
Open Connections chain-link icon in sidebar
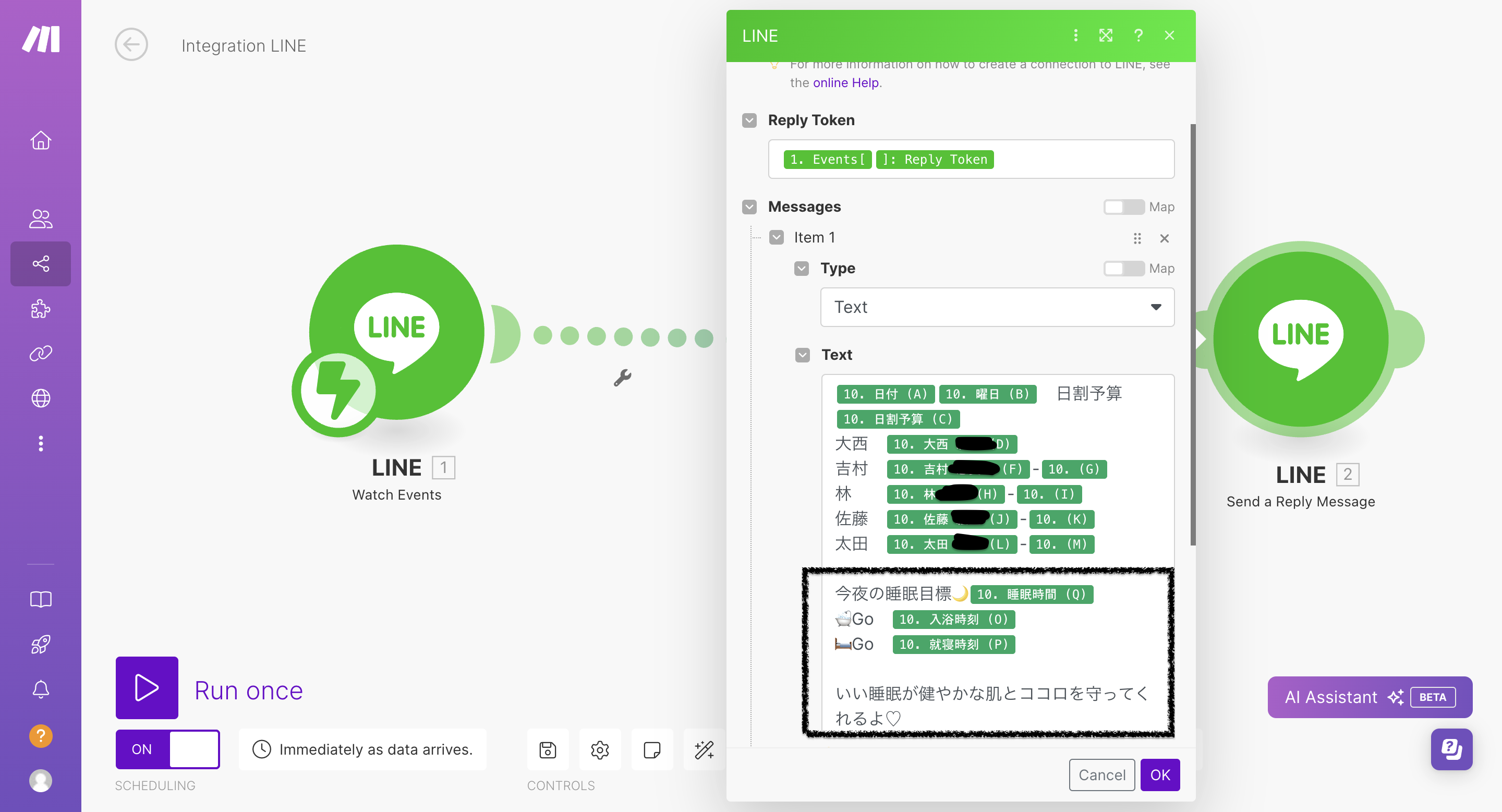point(40,353)
